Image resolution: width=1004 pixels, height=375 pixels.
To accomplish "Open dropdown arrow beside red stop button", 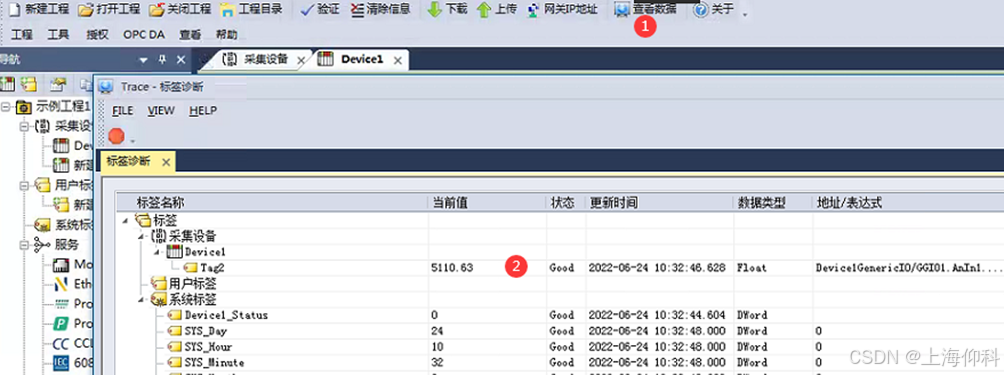I will pyautogui.click(x=132, y=140).
